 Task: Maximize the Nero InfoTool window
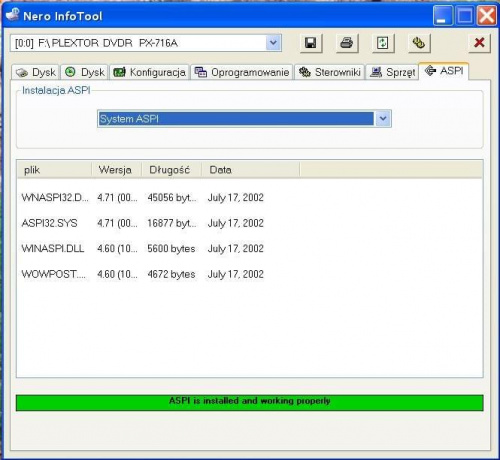[x=465, y=15]
